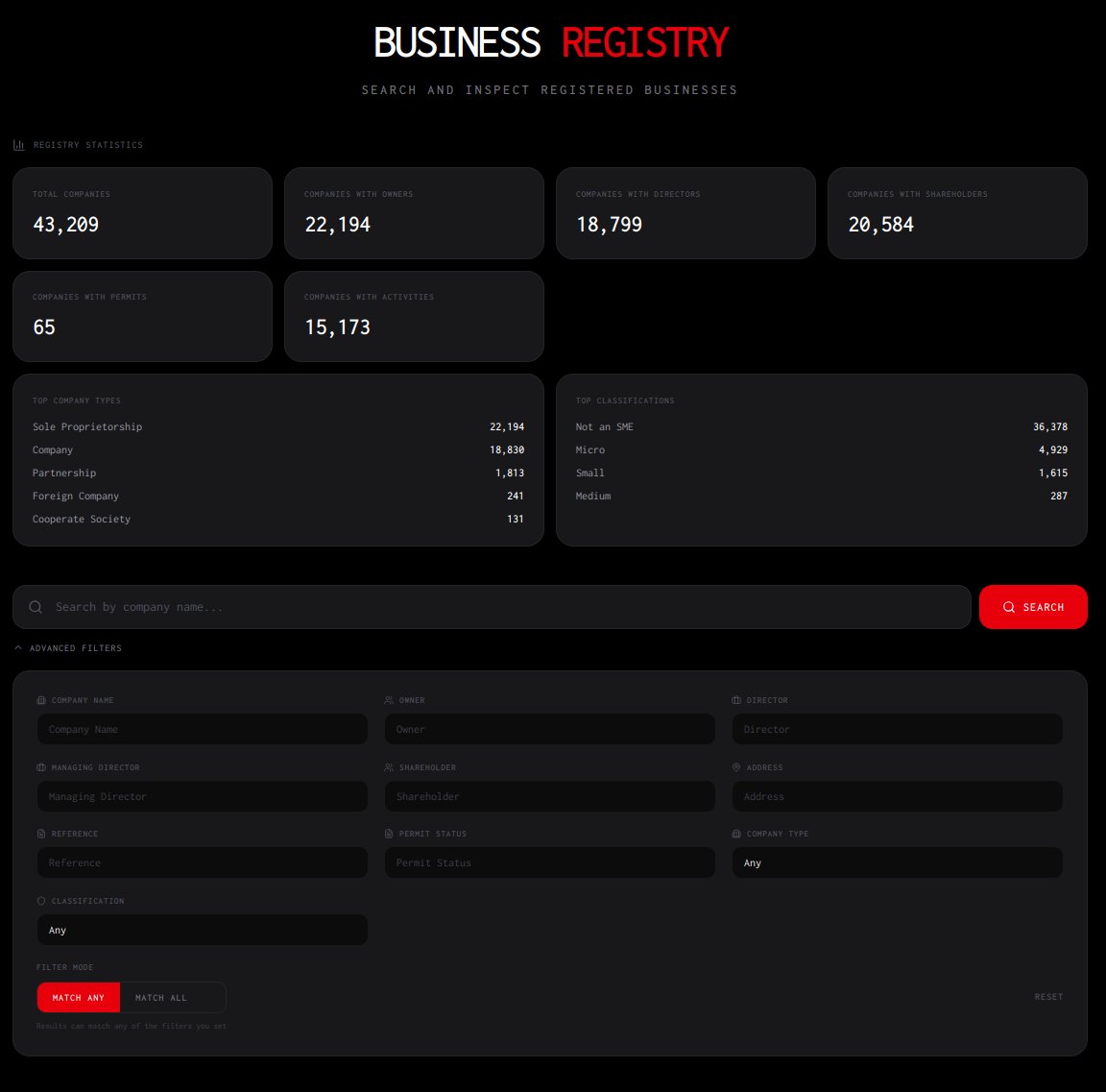Click the Registry Statistics bar chart icon

(x=19, y=145)
